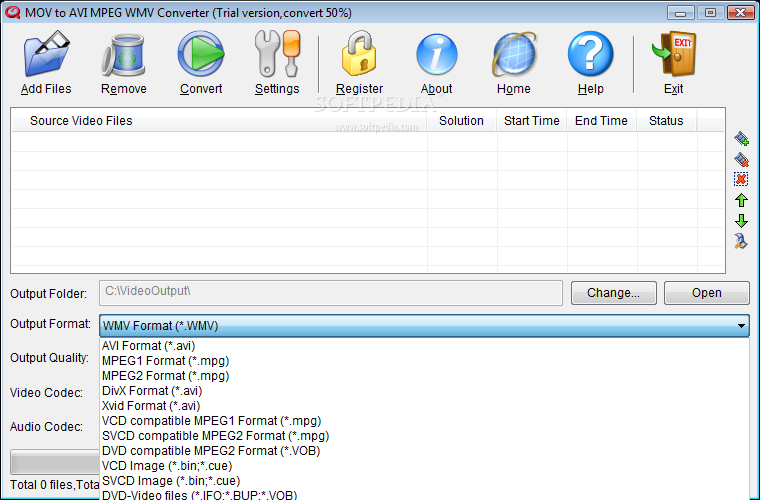Click the small wrench clip settings icon
760x500 pixels.
(x=741, y=241)
